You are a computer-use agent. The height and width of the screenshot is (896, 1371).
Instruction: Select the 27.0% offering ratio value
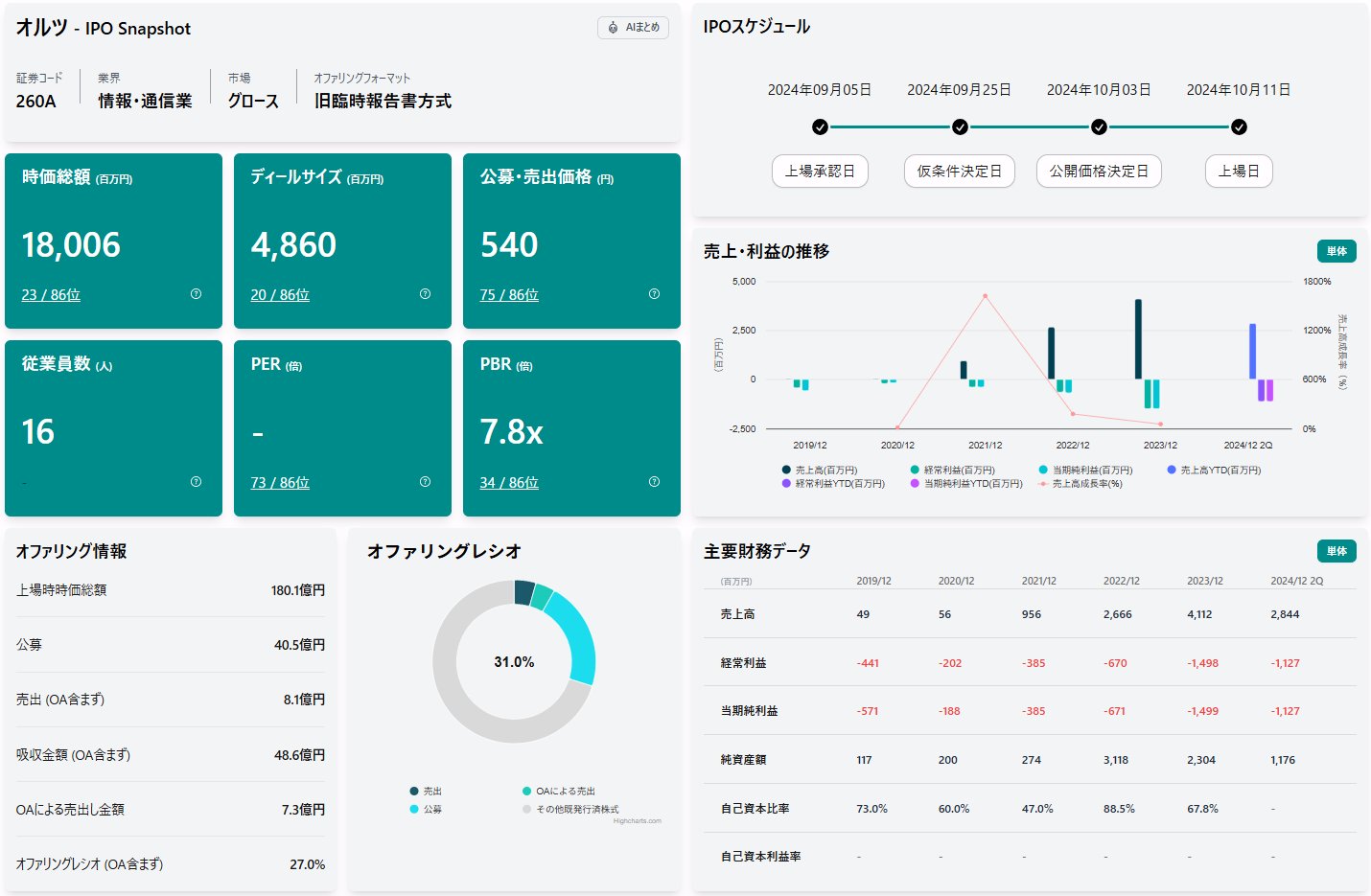pos(308,864)
